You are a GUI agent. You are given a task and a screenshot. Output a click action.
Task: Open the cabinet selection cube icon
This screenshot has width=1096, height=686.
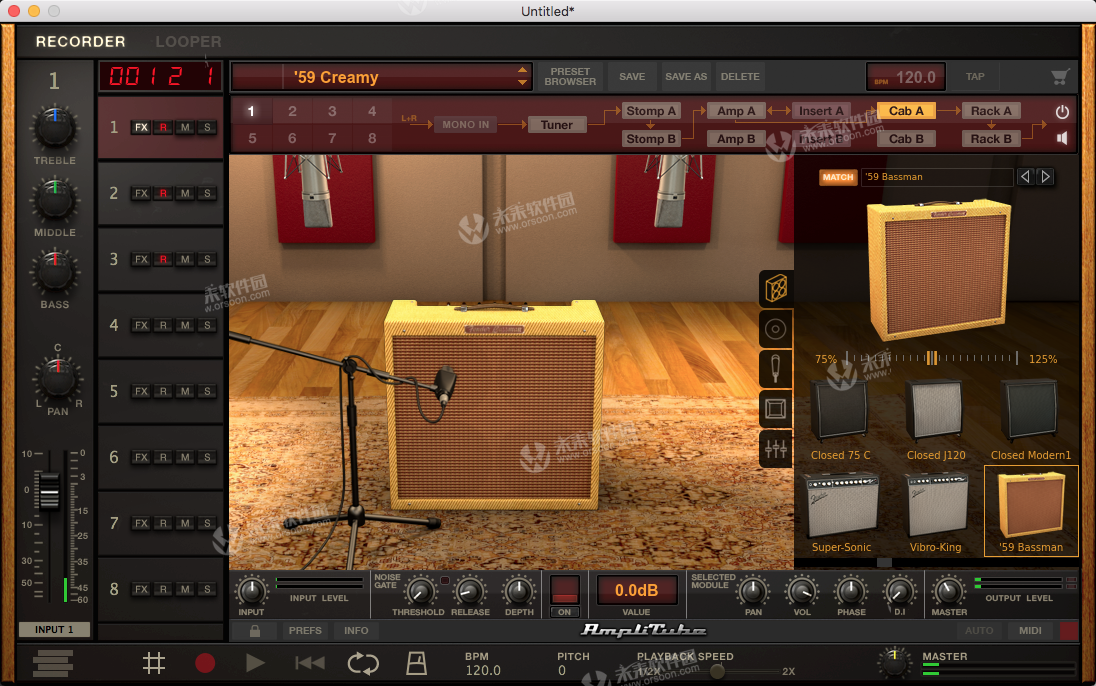pyautogui.click(x=776, y=288)
